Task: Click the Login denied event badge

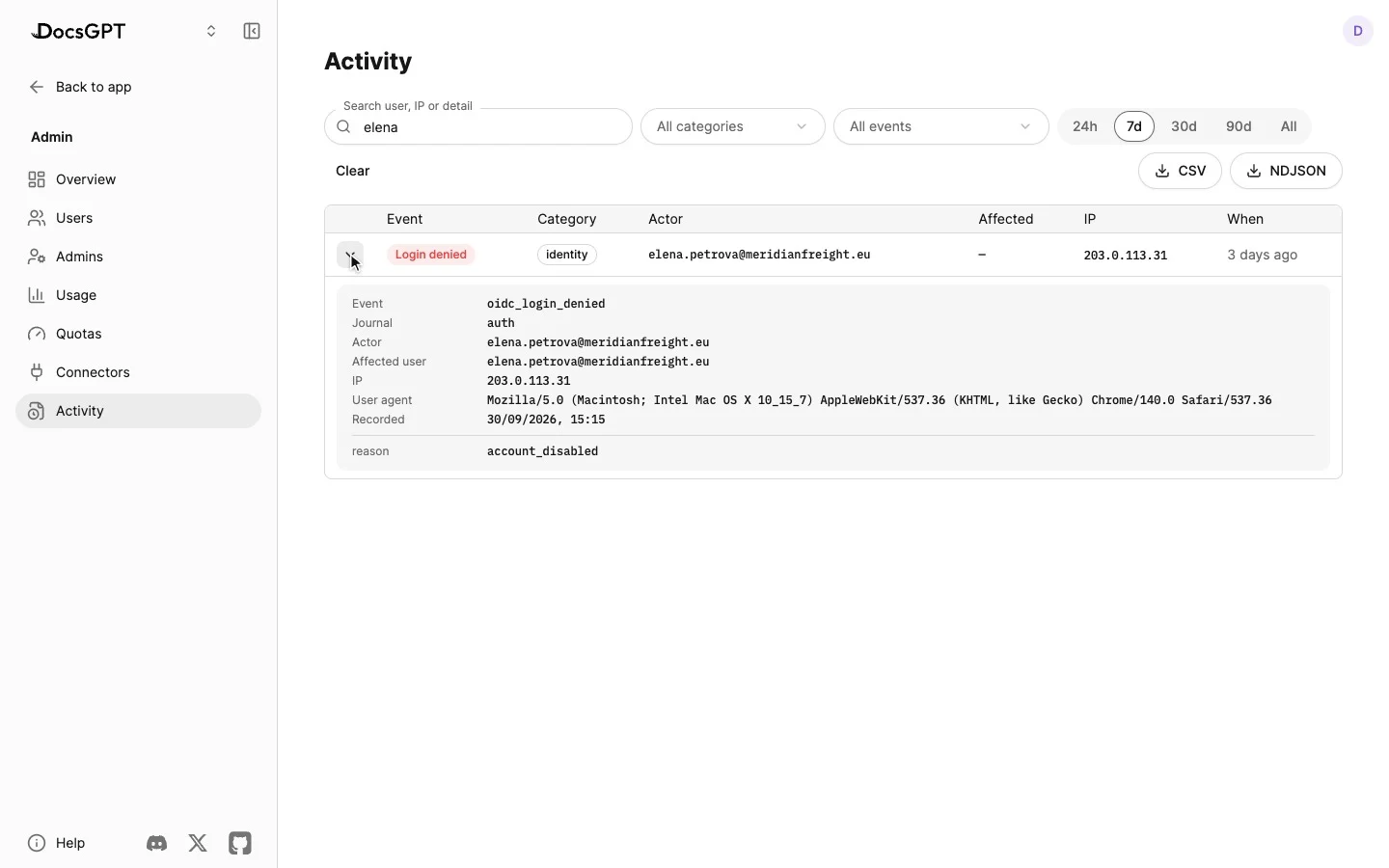Action: (x=431, y=255)
